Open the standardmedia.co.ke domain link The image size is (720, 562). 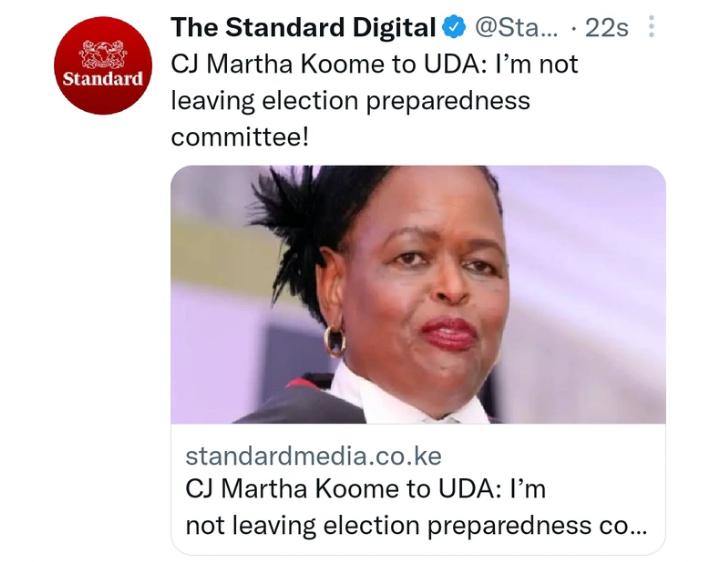click(x=313, y=456)
